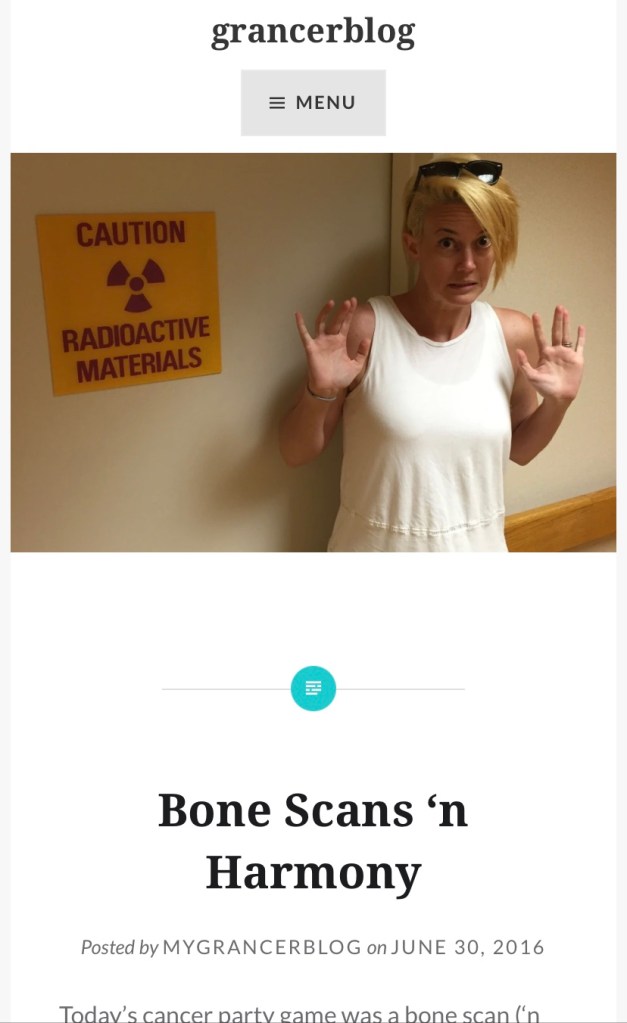Open the Bone Scans 'n Harmony post title
This screenshot has width=627, height=1023.
(313, 842)
